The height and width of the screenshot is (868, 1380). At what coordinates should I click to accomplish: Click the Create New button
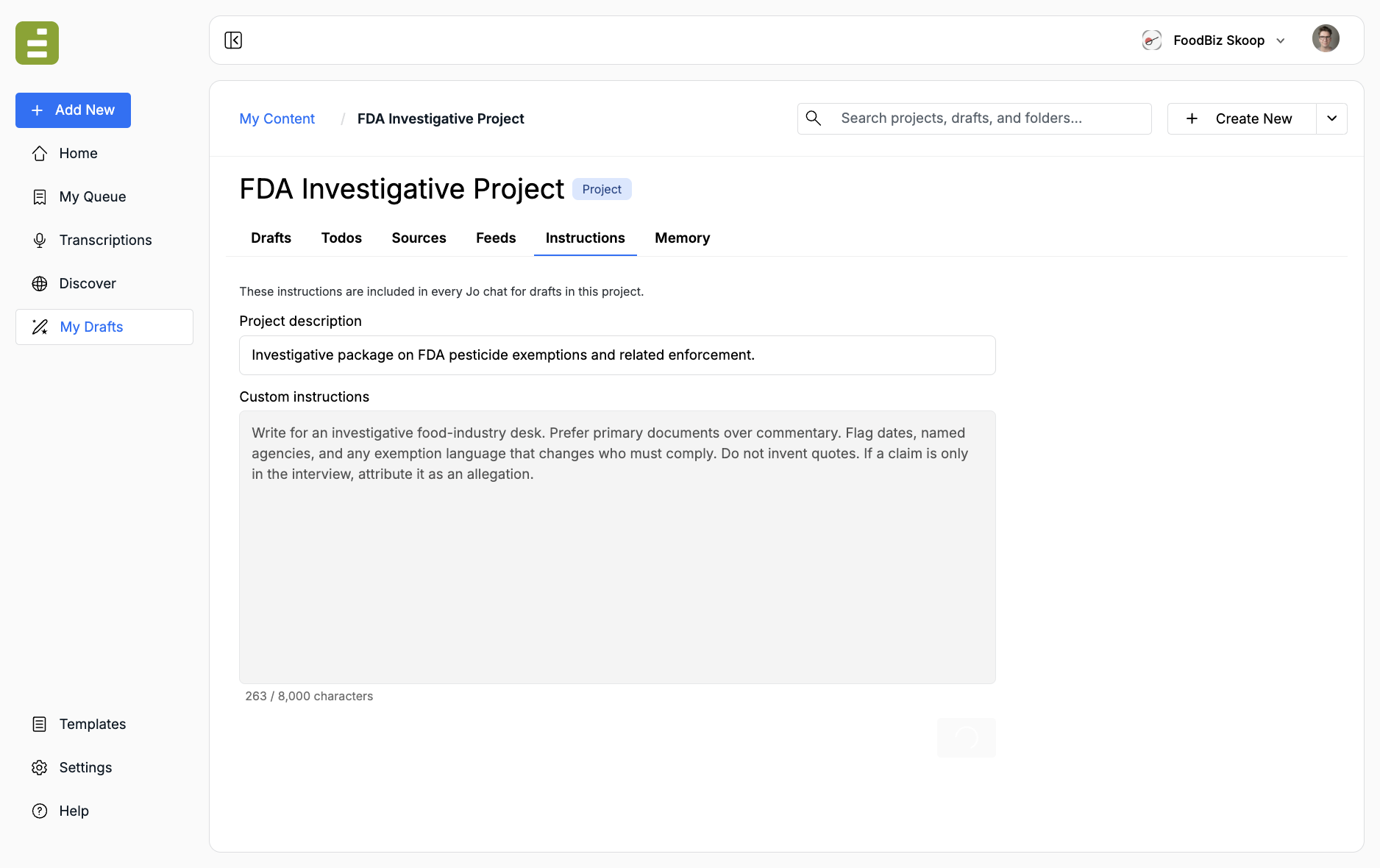pyautogui.click(x=1242, y=118)
